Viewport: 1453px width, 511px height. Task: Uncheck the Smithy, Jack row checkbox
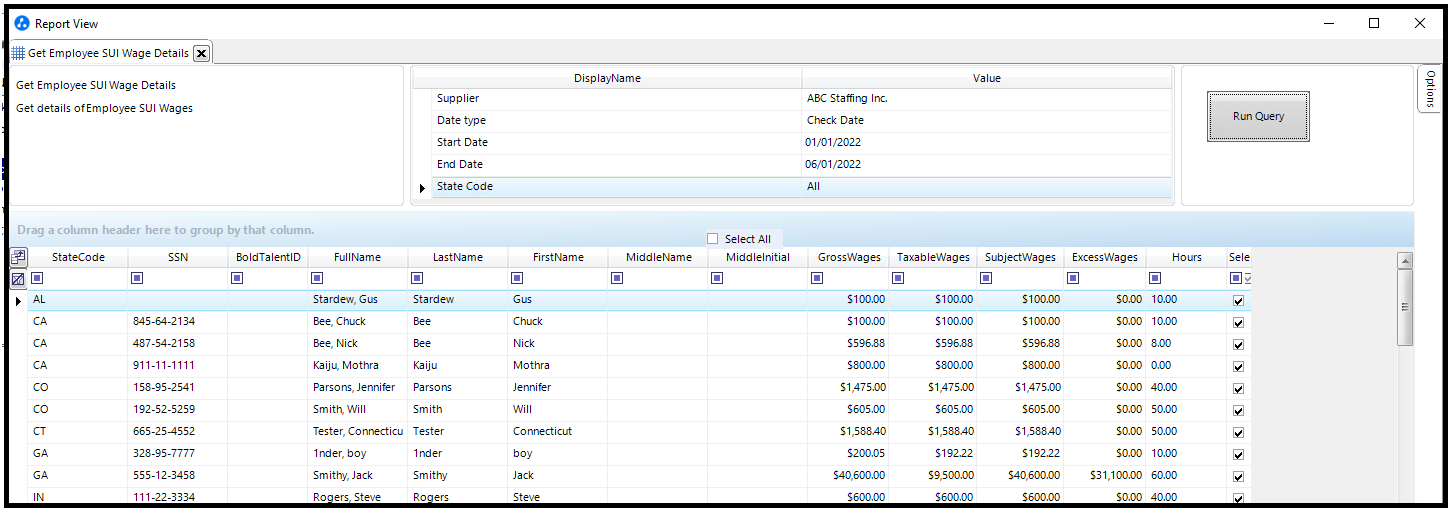pos(1238,476)
